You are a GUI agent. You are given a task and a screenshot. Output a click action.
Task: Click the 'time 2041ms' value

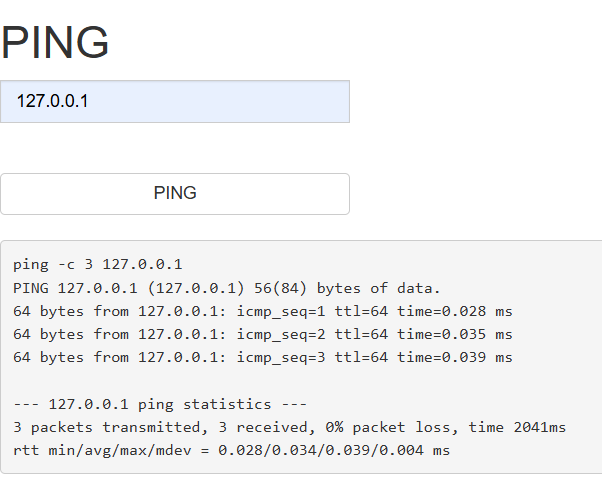click(x=517, y=427)
